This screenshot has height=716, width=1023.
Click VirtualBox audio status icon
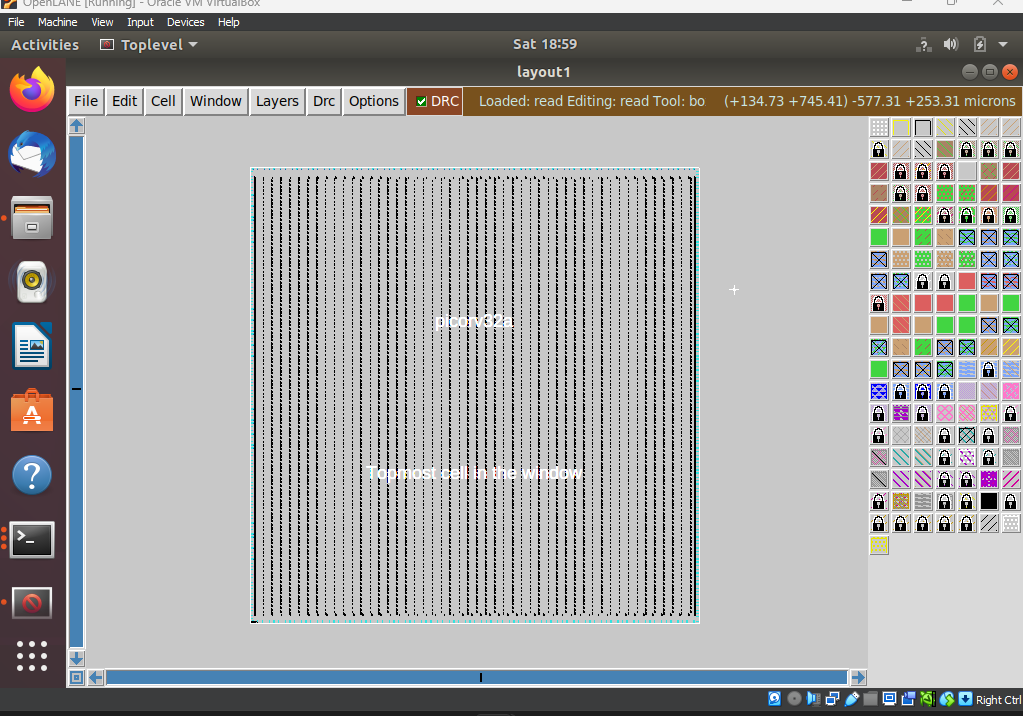(813, 698)
